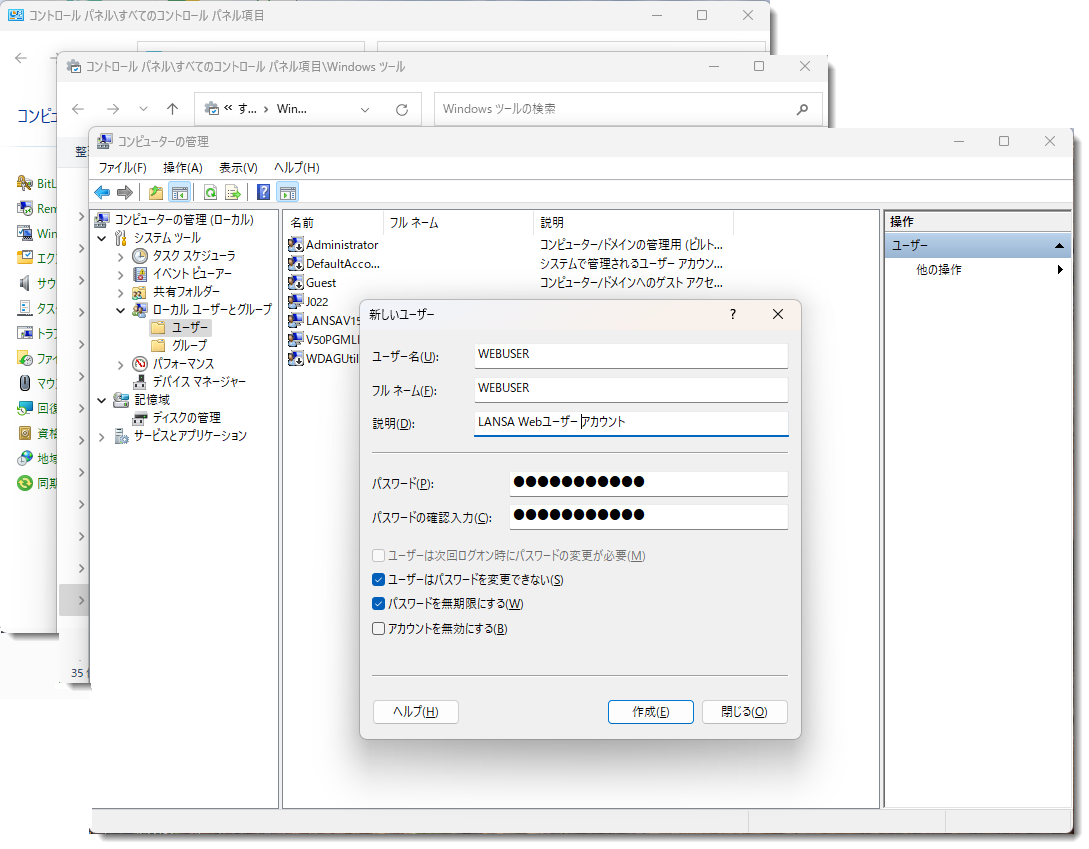1089x849 pixels.
Task: Select イベント ビューアー in the tree
Action: (x=192, y=274)
